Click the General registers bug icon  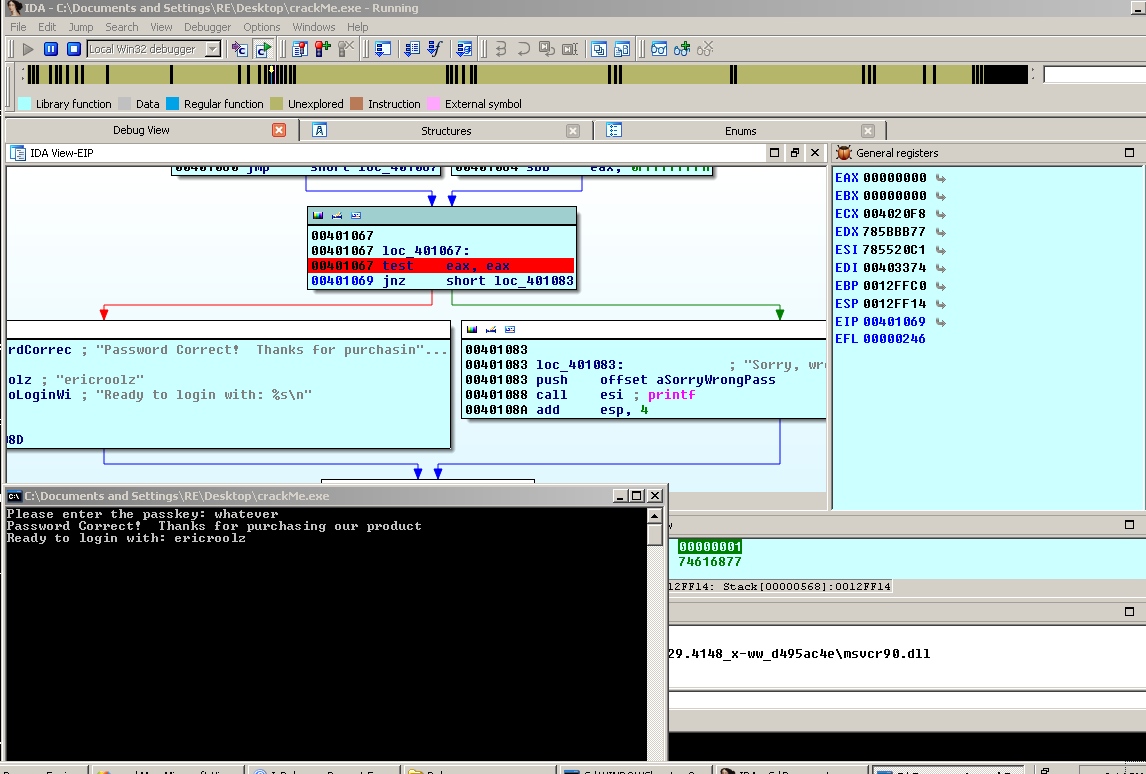tap(844, 153)
